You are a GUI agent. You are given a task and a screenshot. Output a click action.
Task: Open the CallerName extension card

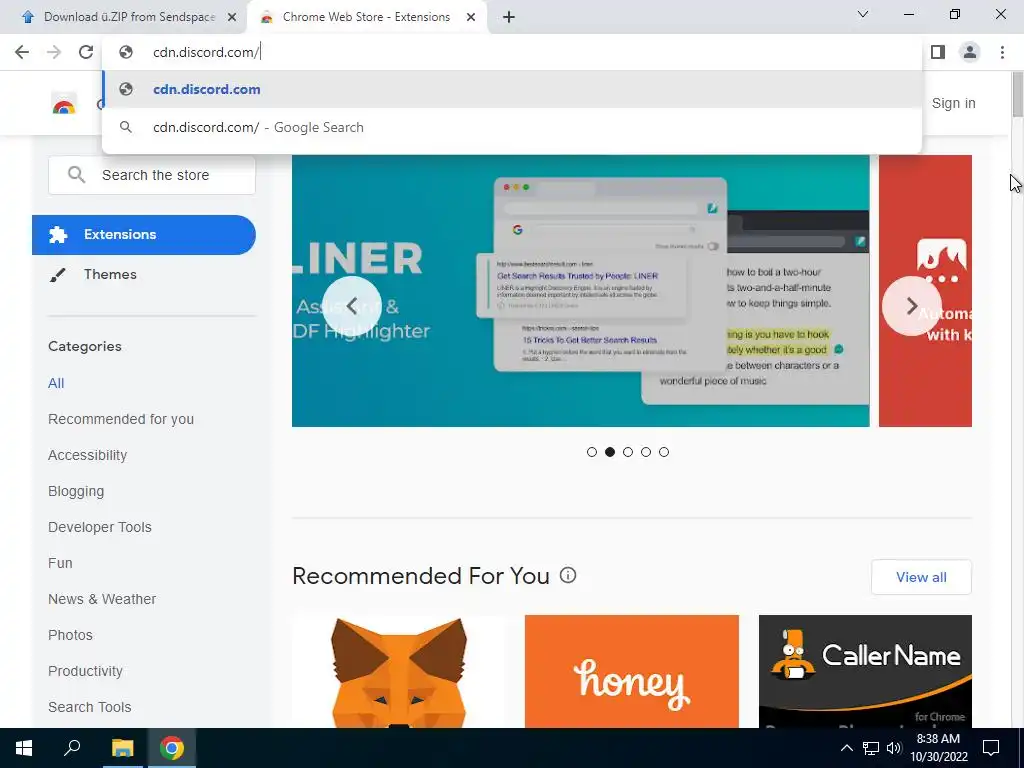[865, 671]
